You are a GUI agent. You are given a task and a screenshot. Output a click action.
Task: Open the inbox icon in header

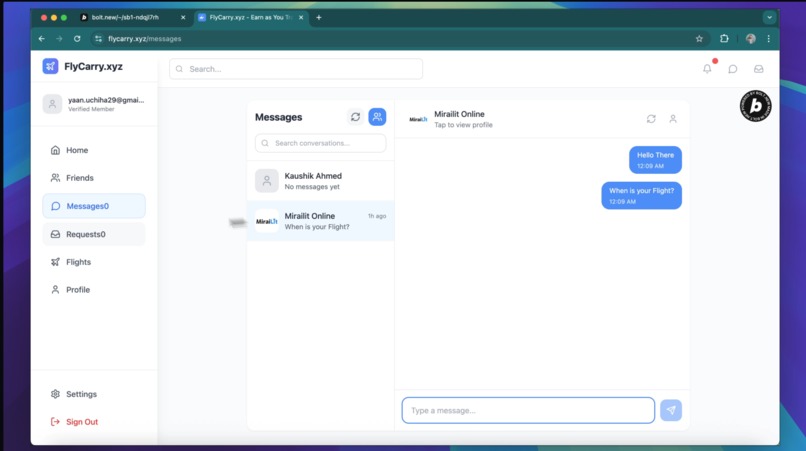pyautogui.click(x=759, y=69)
